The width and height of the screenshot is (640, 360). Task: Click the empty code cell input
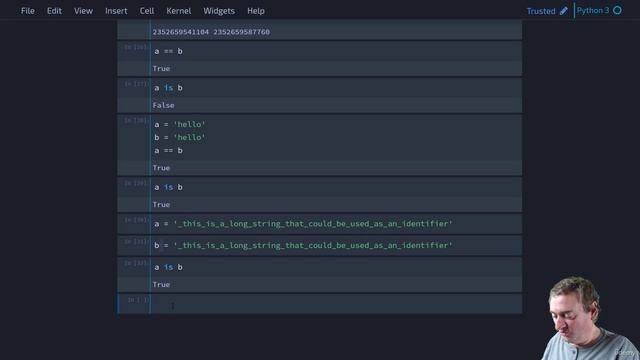click(x=336, y=304)
